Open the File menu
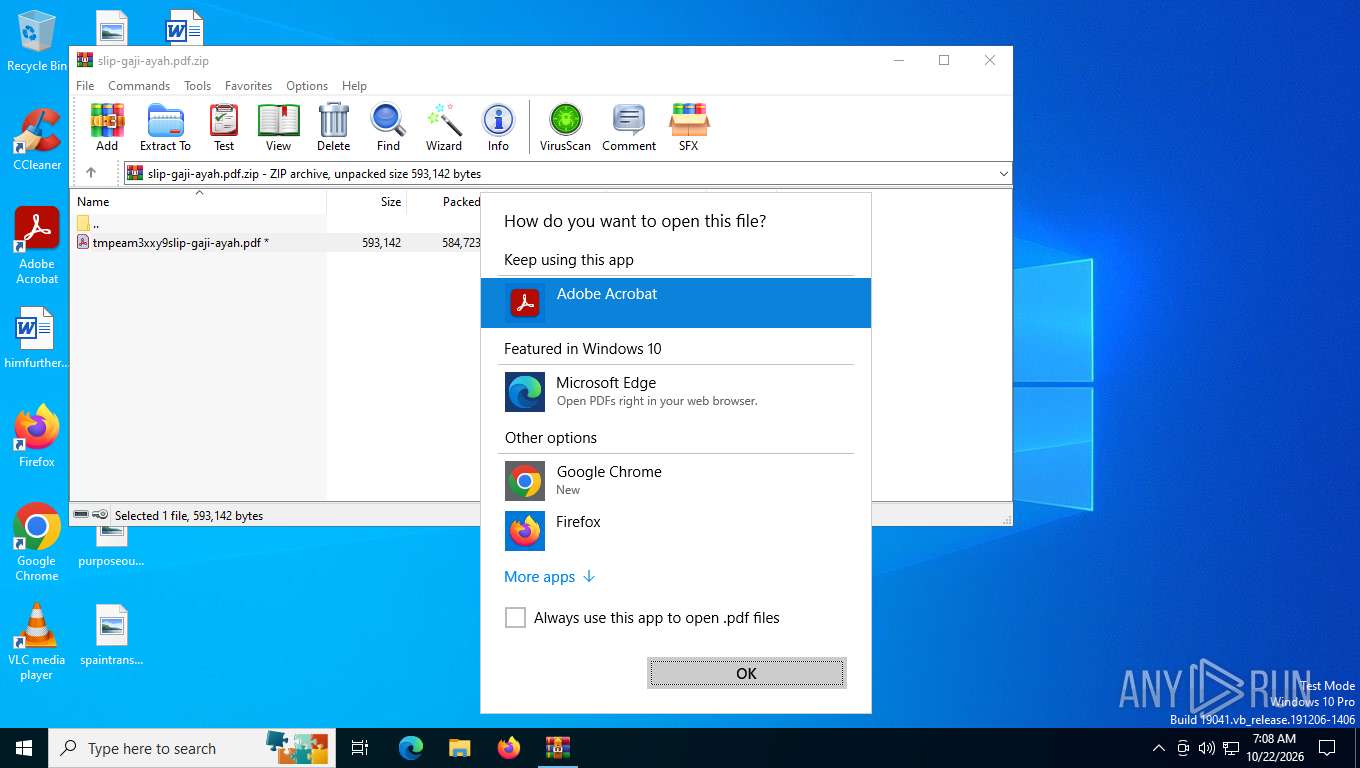Viewport: 1360px width, 768px height. point(85,86)
